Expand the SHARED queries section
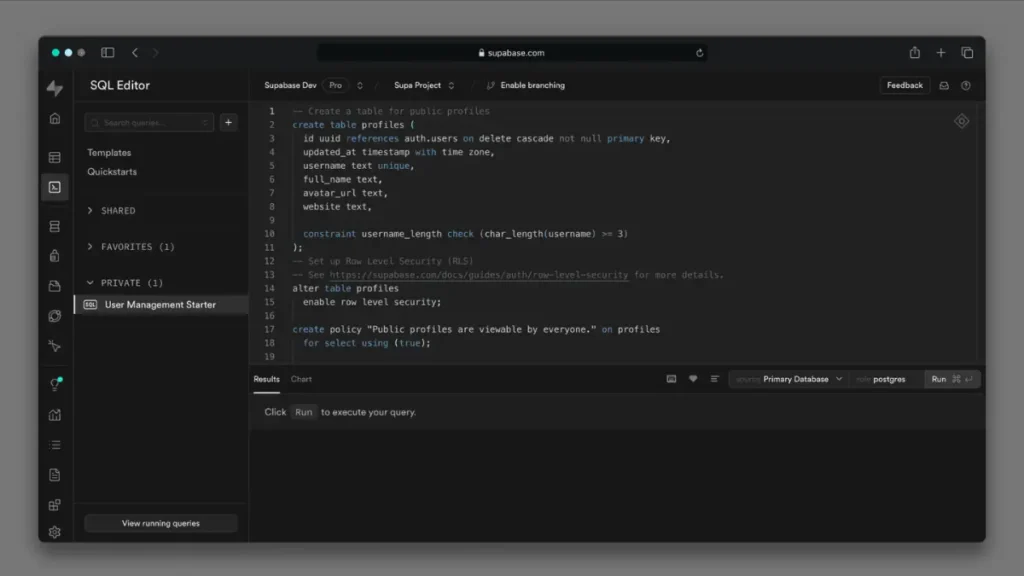This screenshot has height=576, width=1024. coord(117,211)
